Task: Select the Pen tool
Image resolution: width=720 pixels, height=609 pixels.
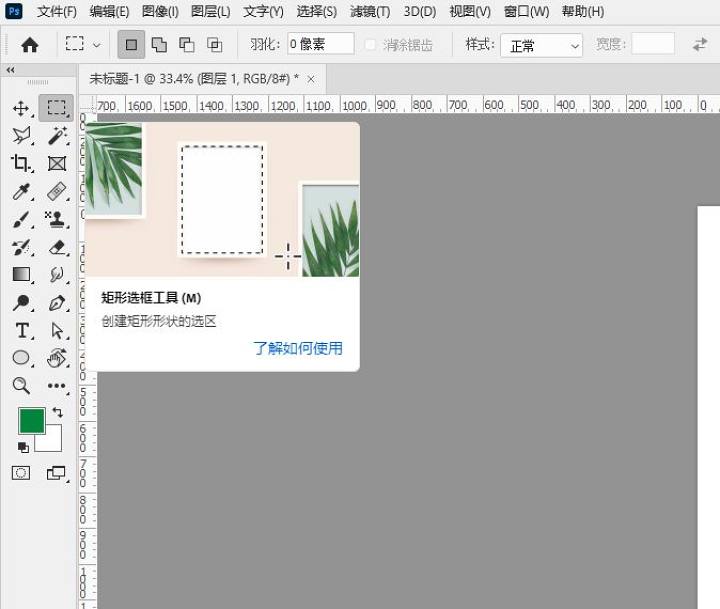Action: [57, 303]
